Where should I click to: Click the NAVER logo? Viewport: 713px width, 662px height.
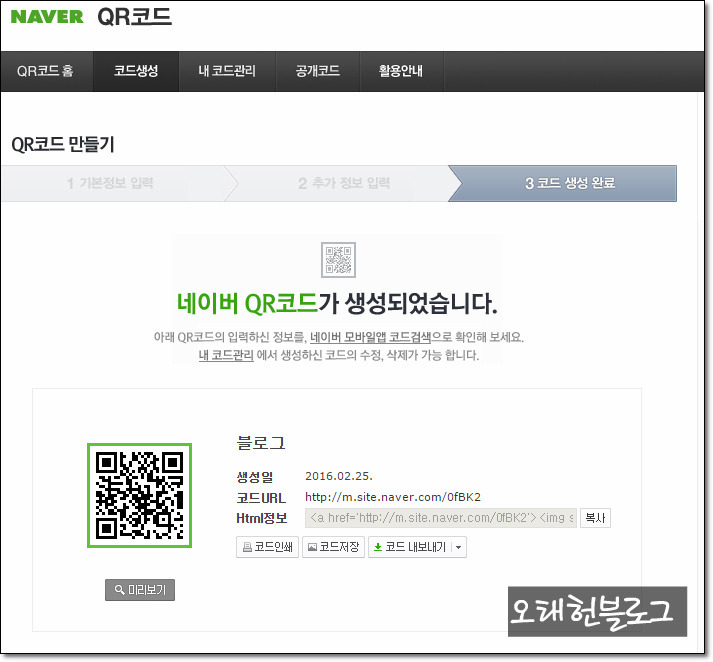point(47,17)
